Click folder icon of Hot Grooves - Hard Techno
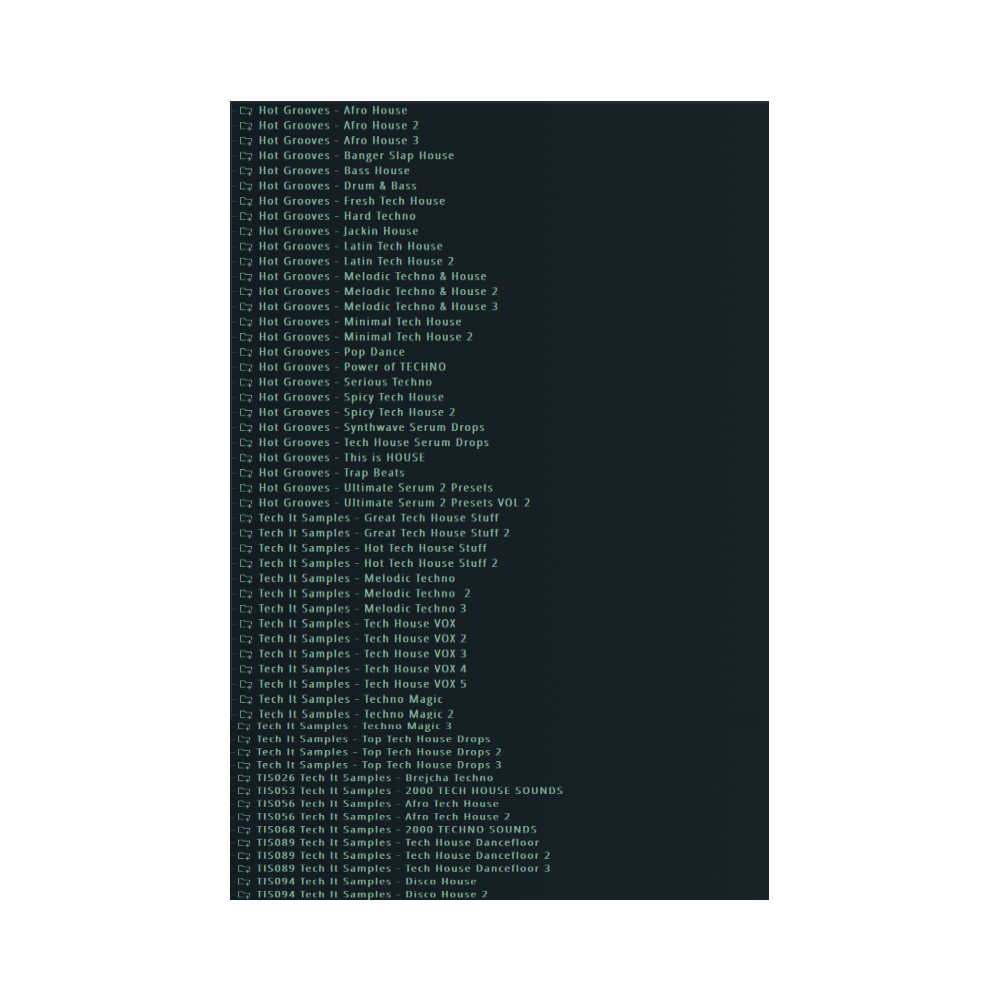1000x1000 pixels. tap(245, 216)
